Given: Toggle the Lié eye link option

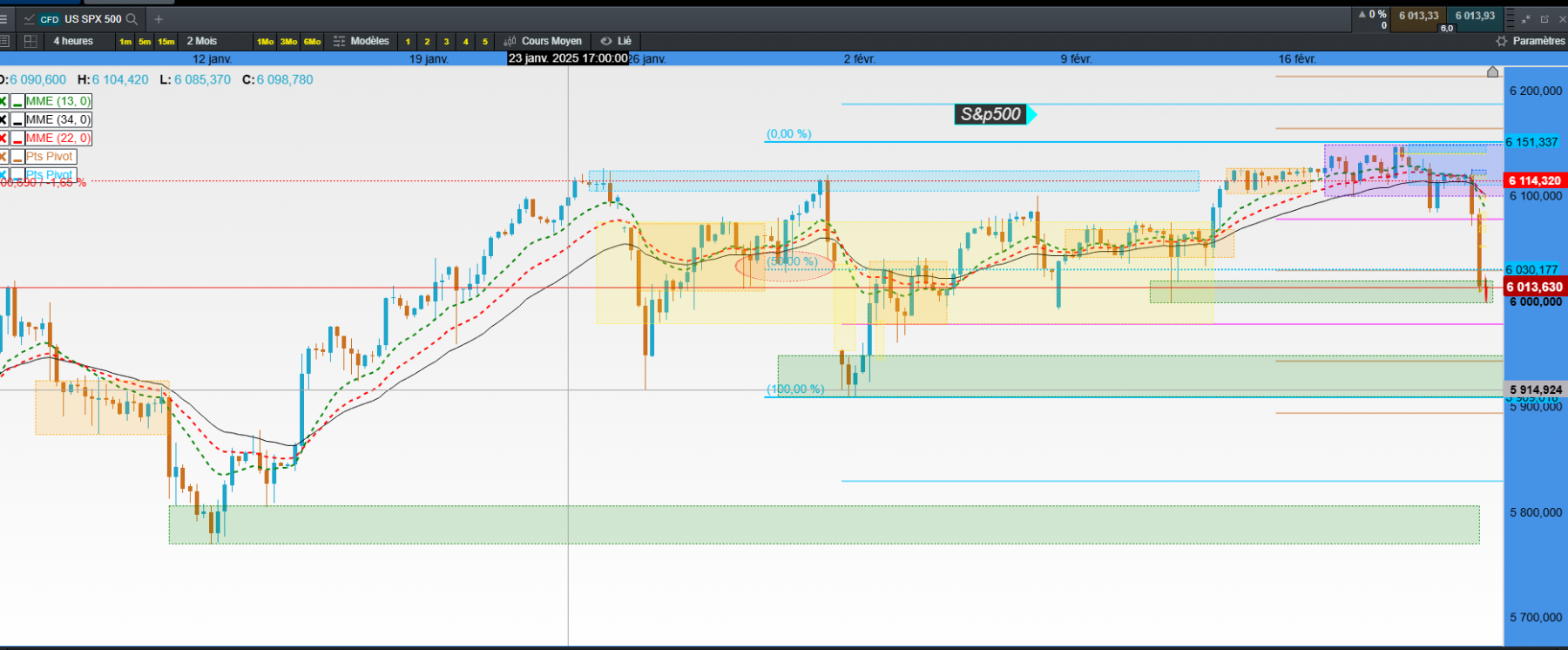Looking at the screenshot, I should coord(616,41).
